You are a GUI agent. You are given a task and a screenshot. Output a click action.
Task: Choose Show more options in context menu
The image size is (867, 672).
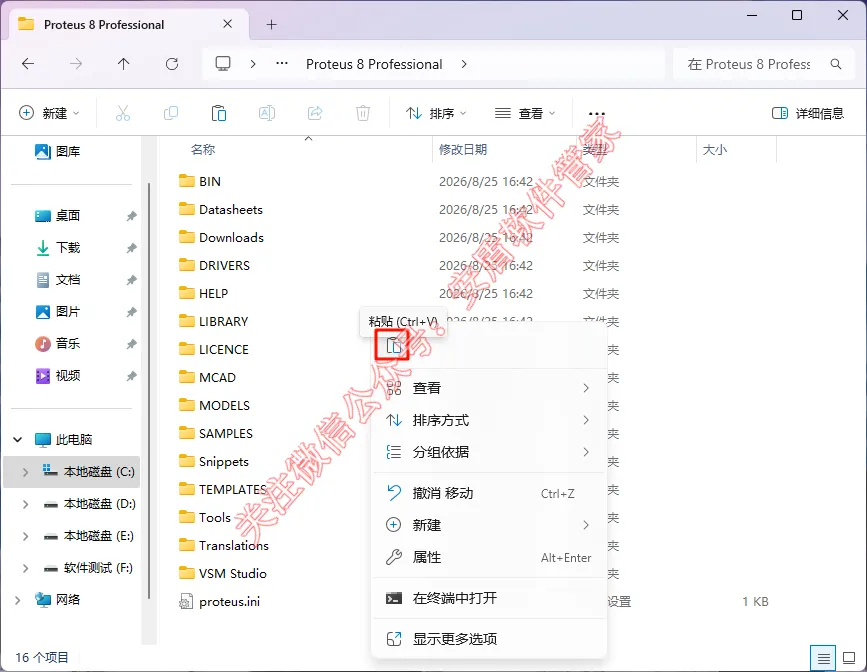point(489,639)
